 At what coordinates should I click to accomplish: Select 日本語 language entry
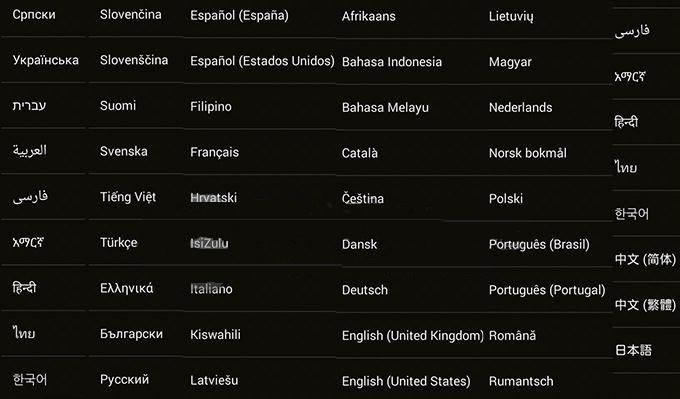click(633, 350)
